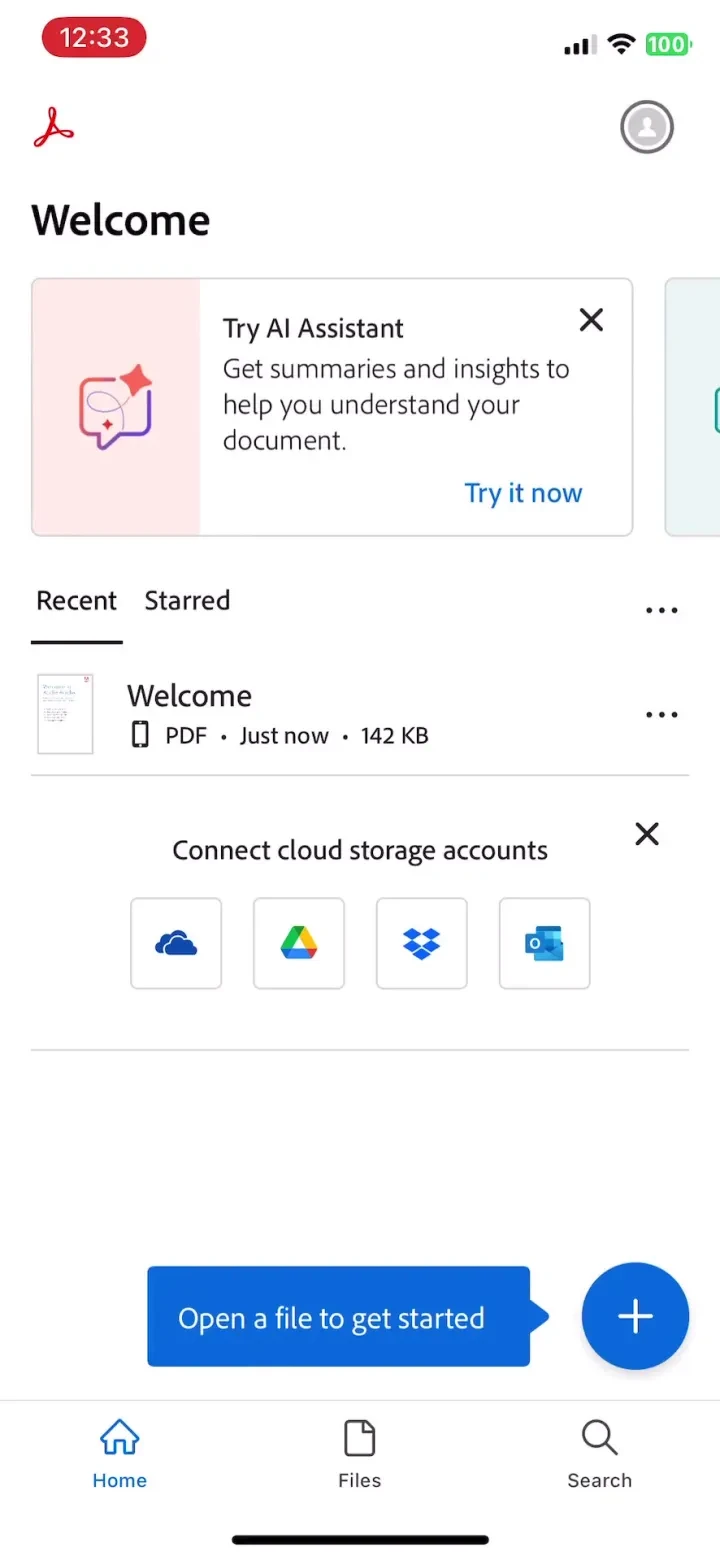720x1560 pixels.
Task: Tap Try it now link
Action: 523,493
